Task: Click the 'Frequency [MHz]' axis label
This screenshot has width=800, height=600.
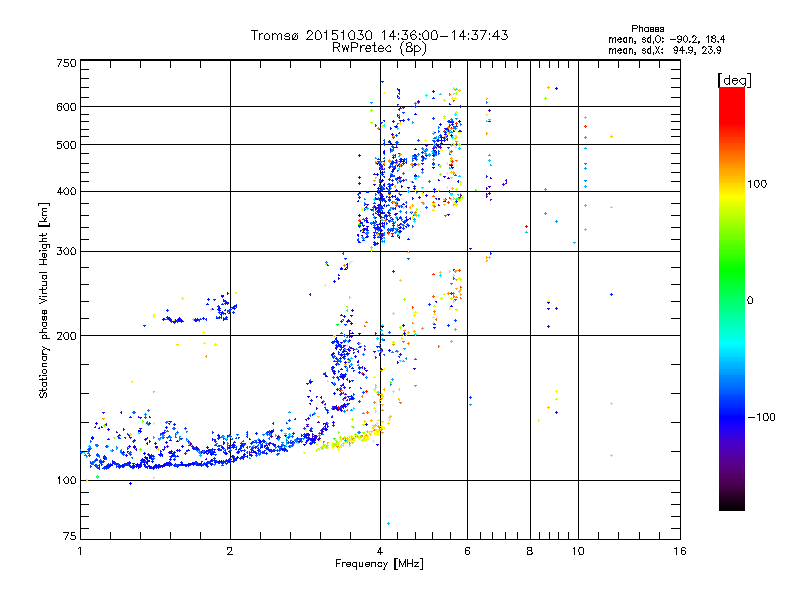Action: pos(379,564)
